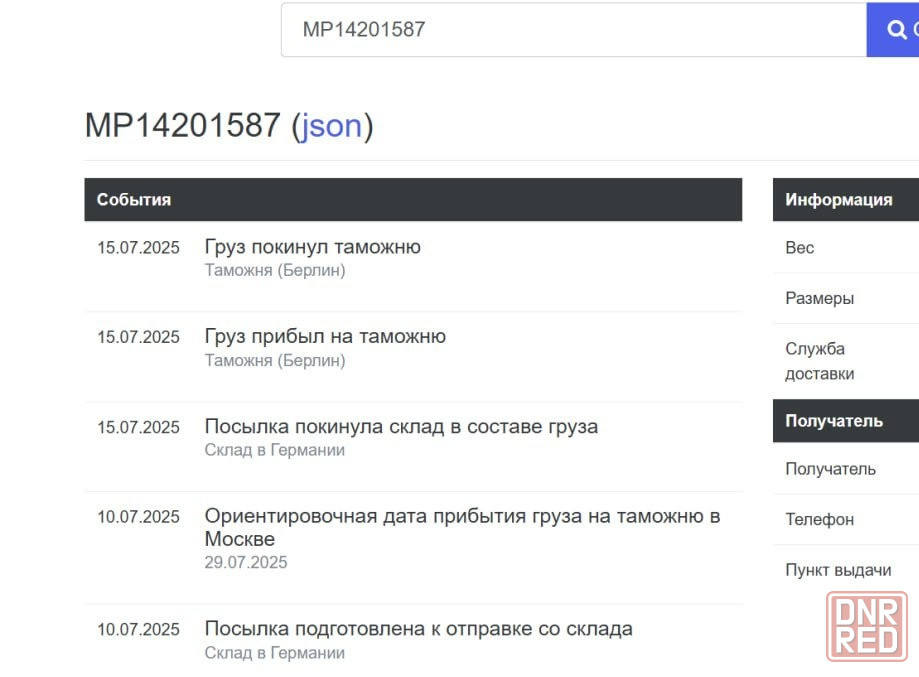This screenshot has height=677, width=919.
Task: Focus the tracking number search field
Action: [573, 30]
